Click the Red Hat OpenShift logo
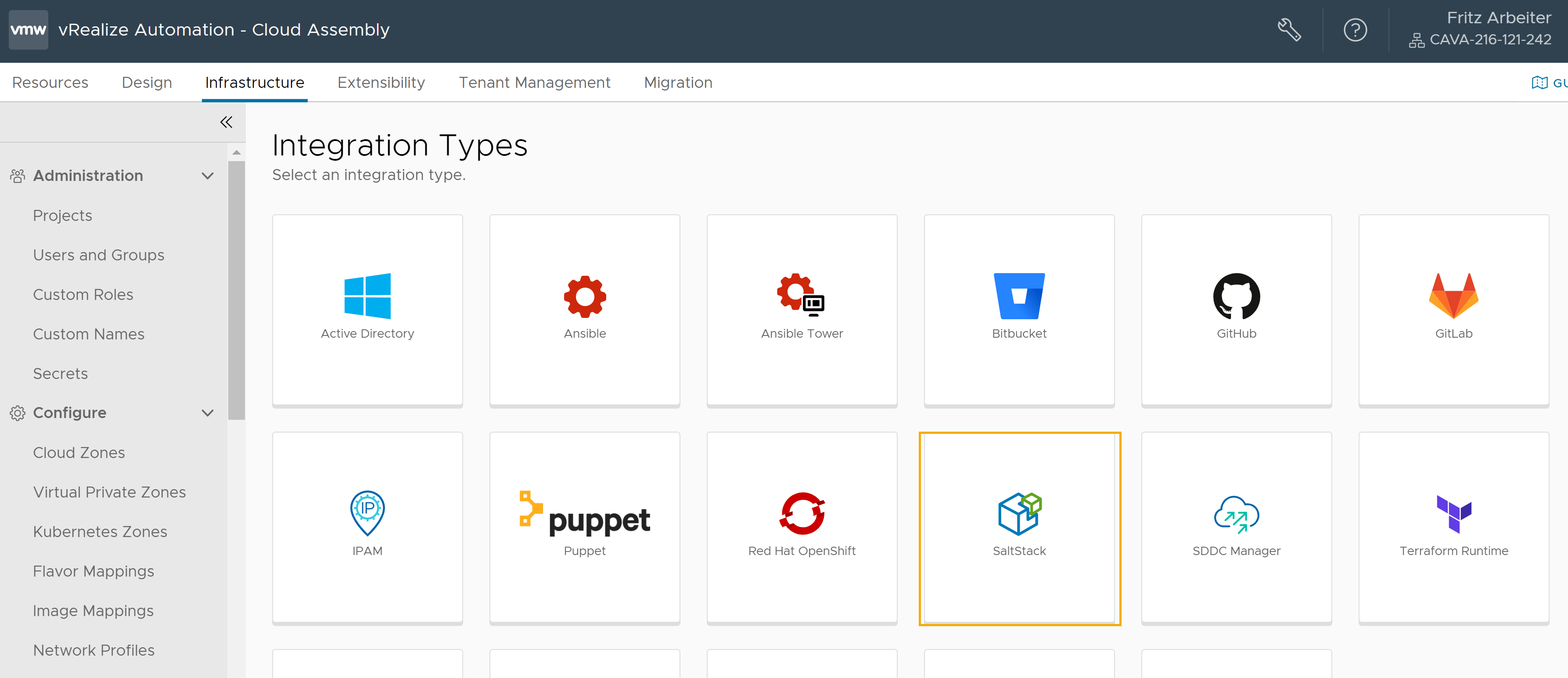1568x678 pixels. point(802,513)
